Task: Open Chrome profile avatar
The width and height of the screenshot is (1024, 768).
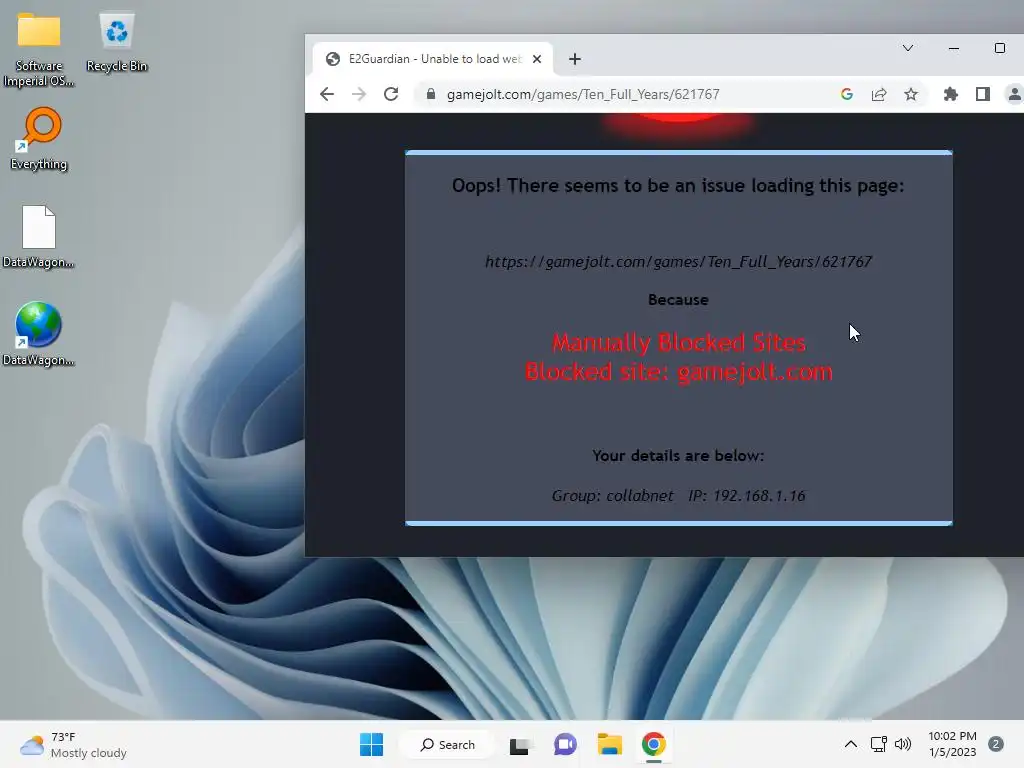Action: click(x=1014, y=94)
